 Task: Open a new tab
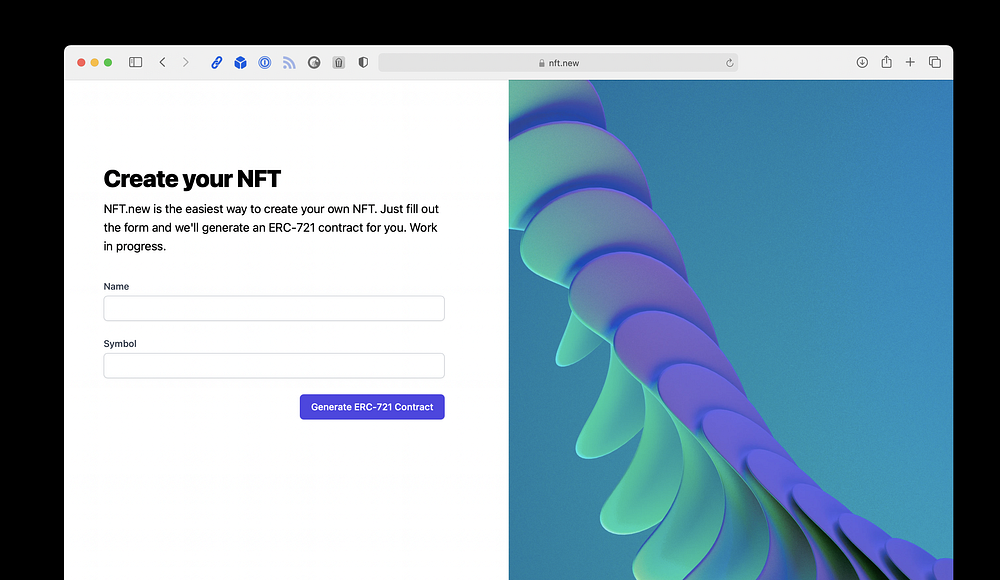point(910,63)
